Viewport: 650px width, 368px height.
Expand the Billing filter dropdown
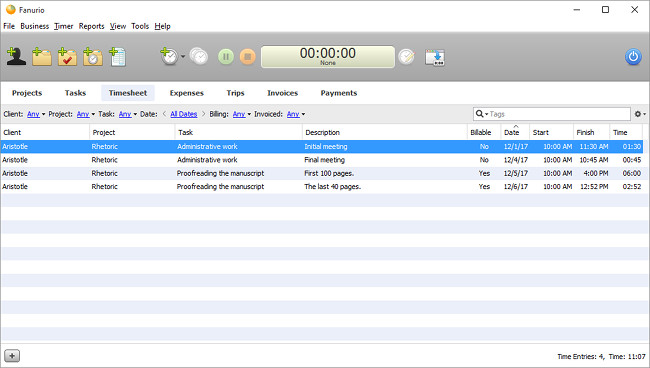tap(242, 114)
